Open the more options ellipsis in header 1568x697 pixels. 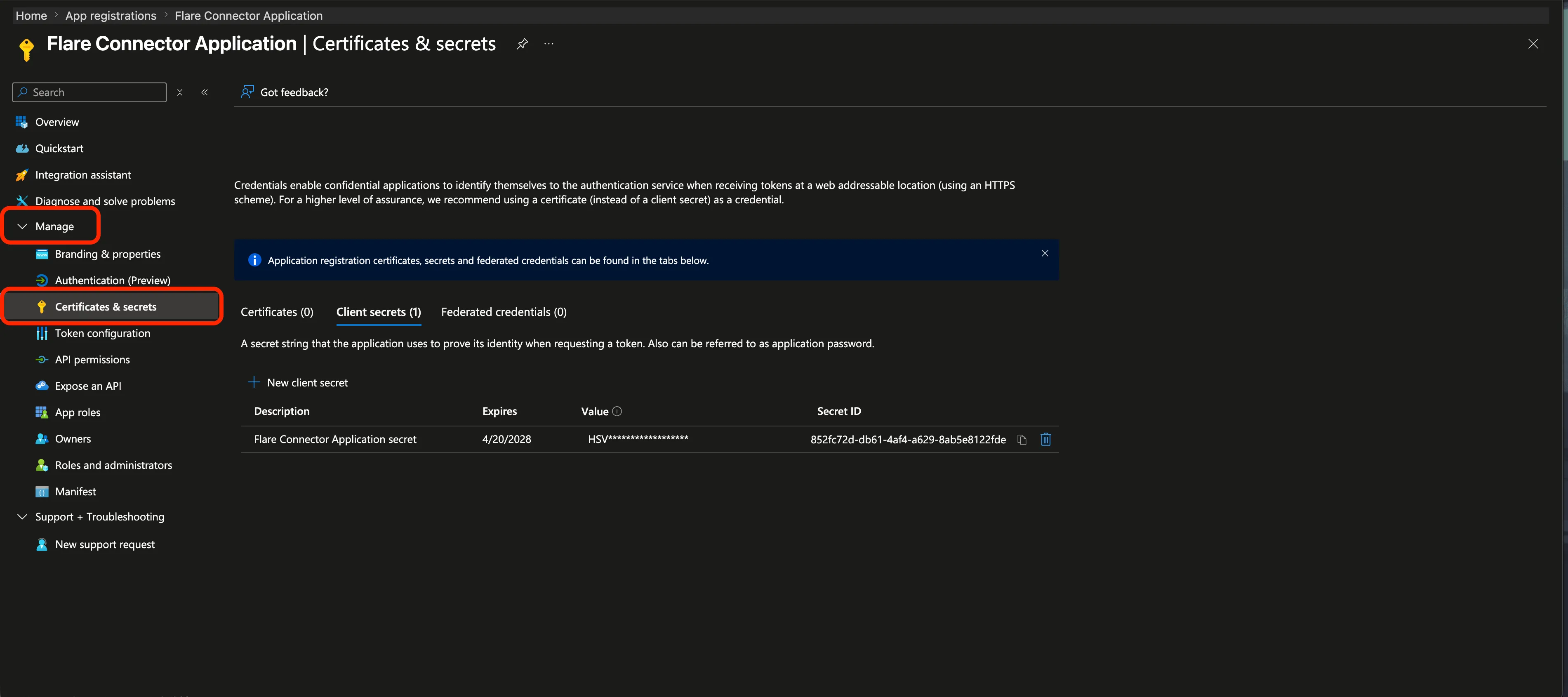(x=549, y=44)
